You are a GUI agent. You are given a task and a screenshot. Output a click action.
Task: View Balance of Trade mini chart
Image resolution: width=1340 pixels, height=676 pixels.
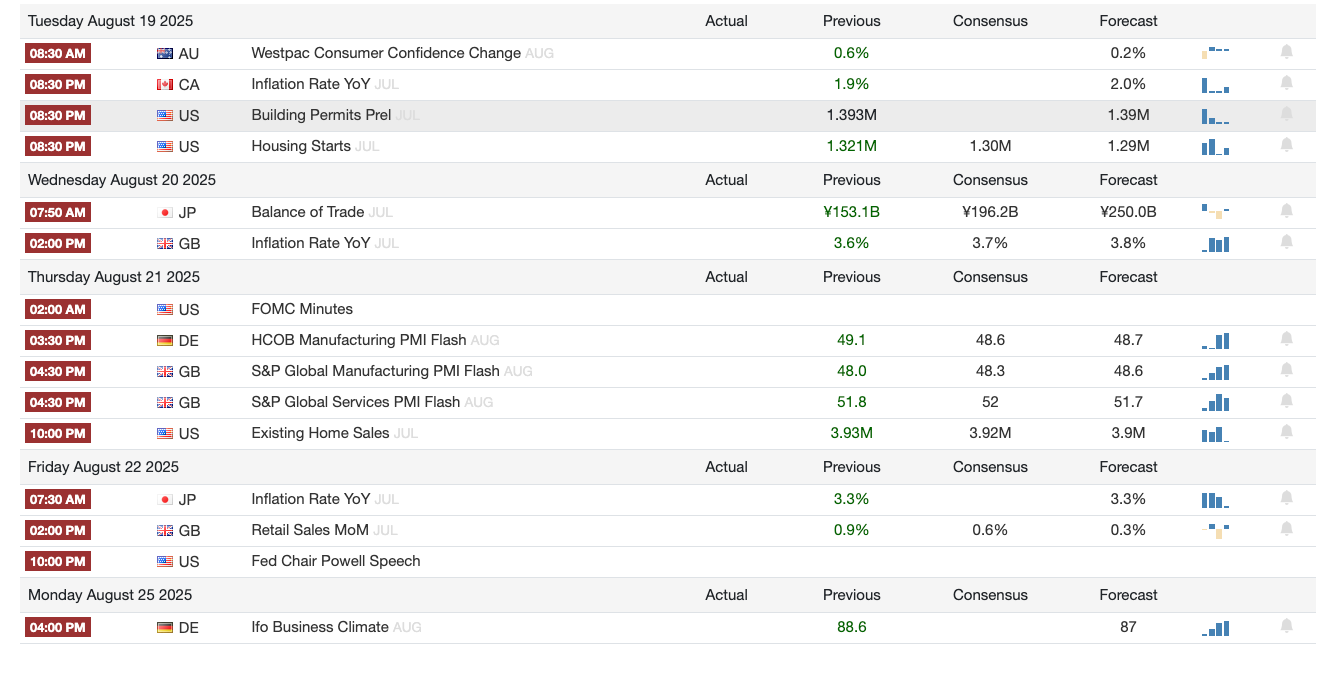pyautogui.click(x=1215, y=211)
